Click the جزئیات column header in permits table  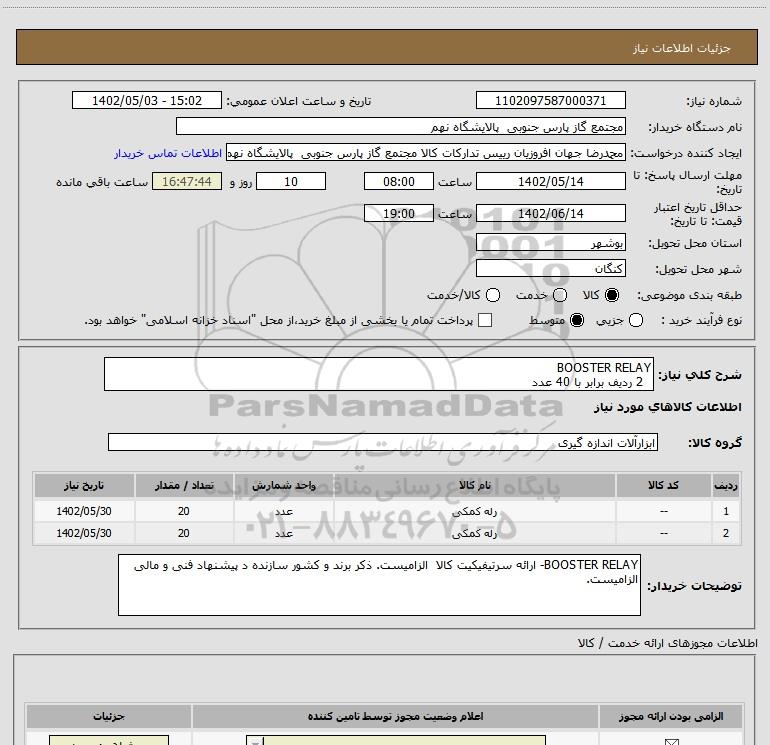click(x=109, y=716)
